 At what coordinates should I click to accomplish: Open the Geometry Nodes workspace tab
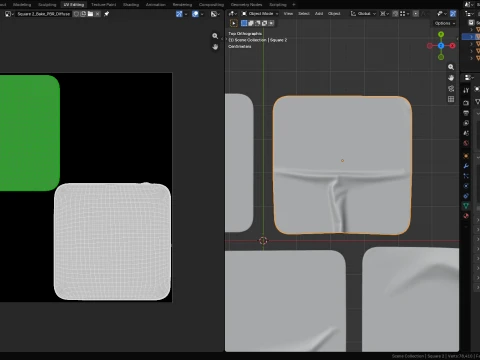[246, 5]
